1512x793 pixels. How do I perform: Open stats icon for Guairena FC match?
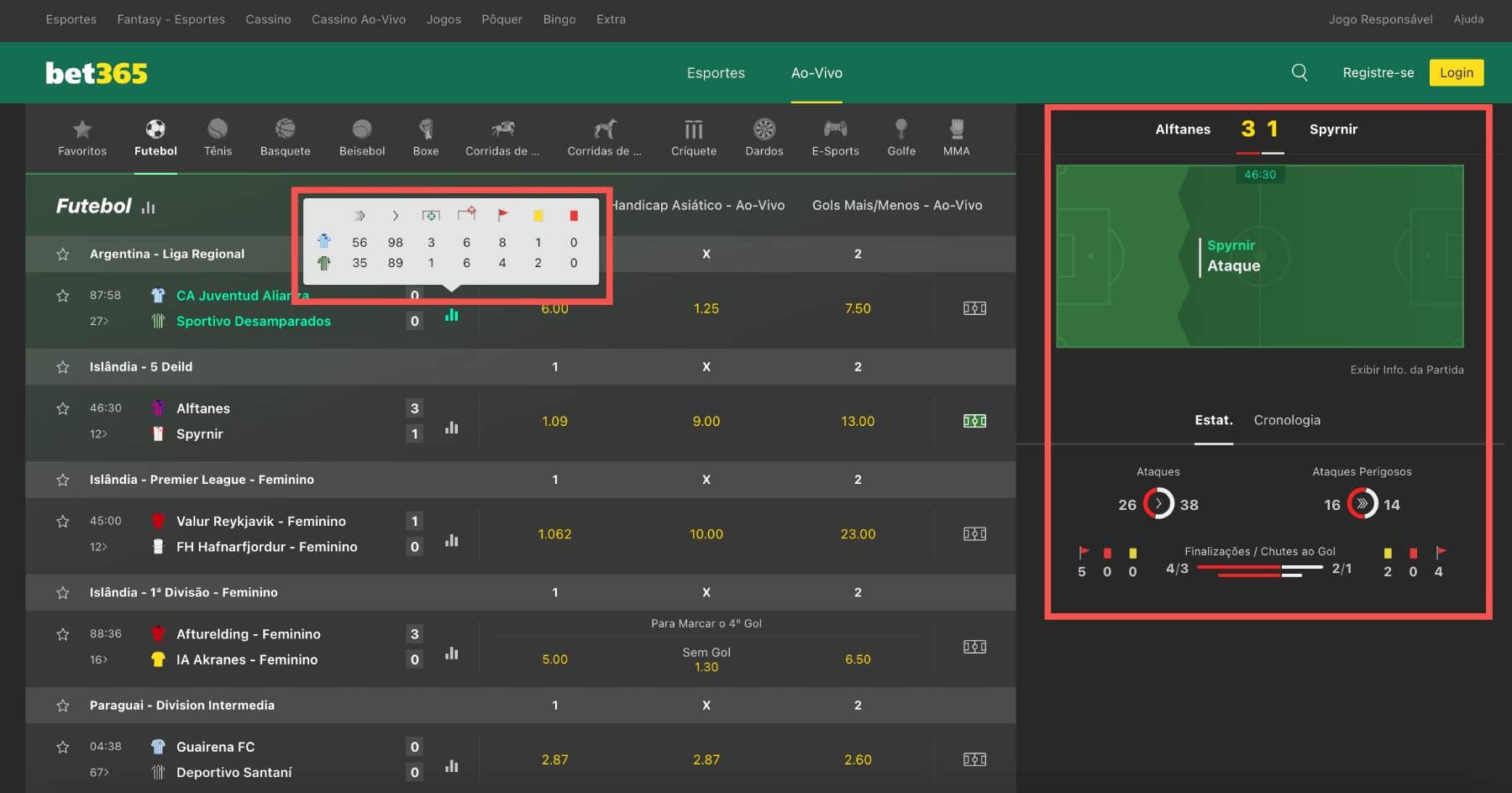(x=452, y=765)
